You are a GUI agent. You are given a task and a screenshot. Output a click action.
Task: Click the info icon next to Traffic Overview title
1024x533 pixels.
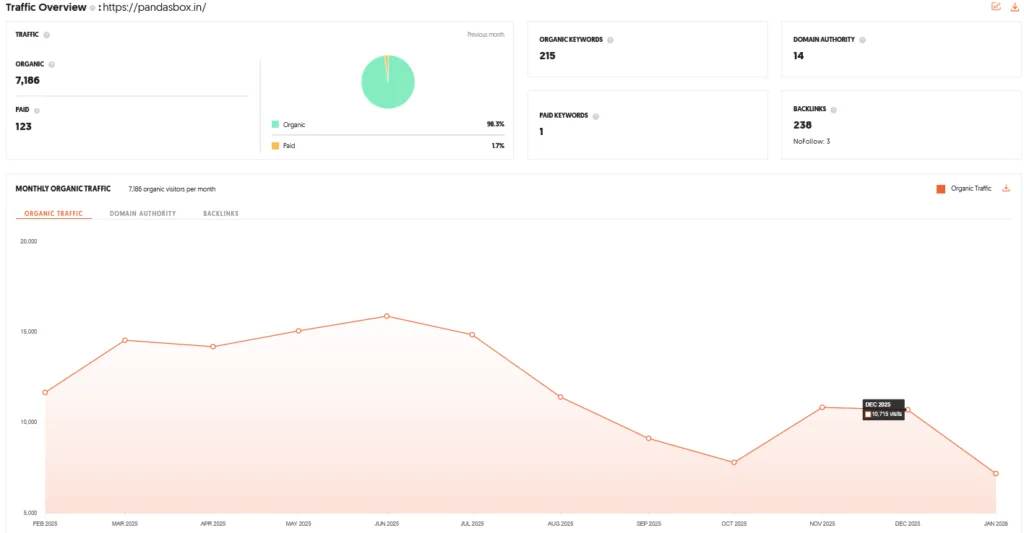pos(92,8)
